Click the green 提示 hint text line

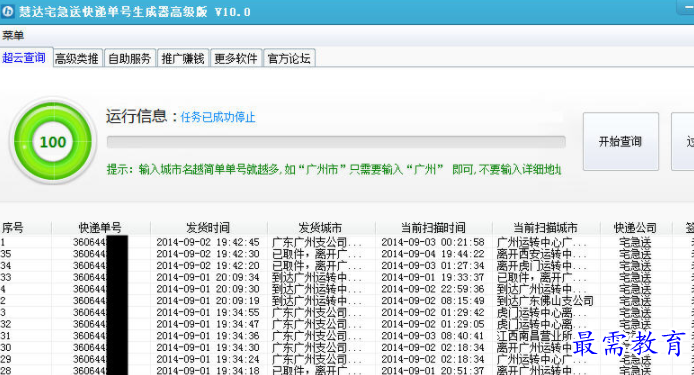(334, 169)
